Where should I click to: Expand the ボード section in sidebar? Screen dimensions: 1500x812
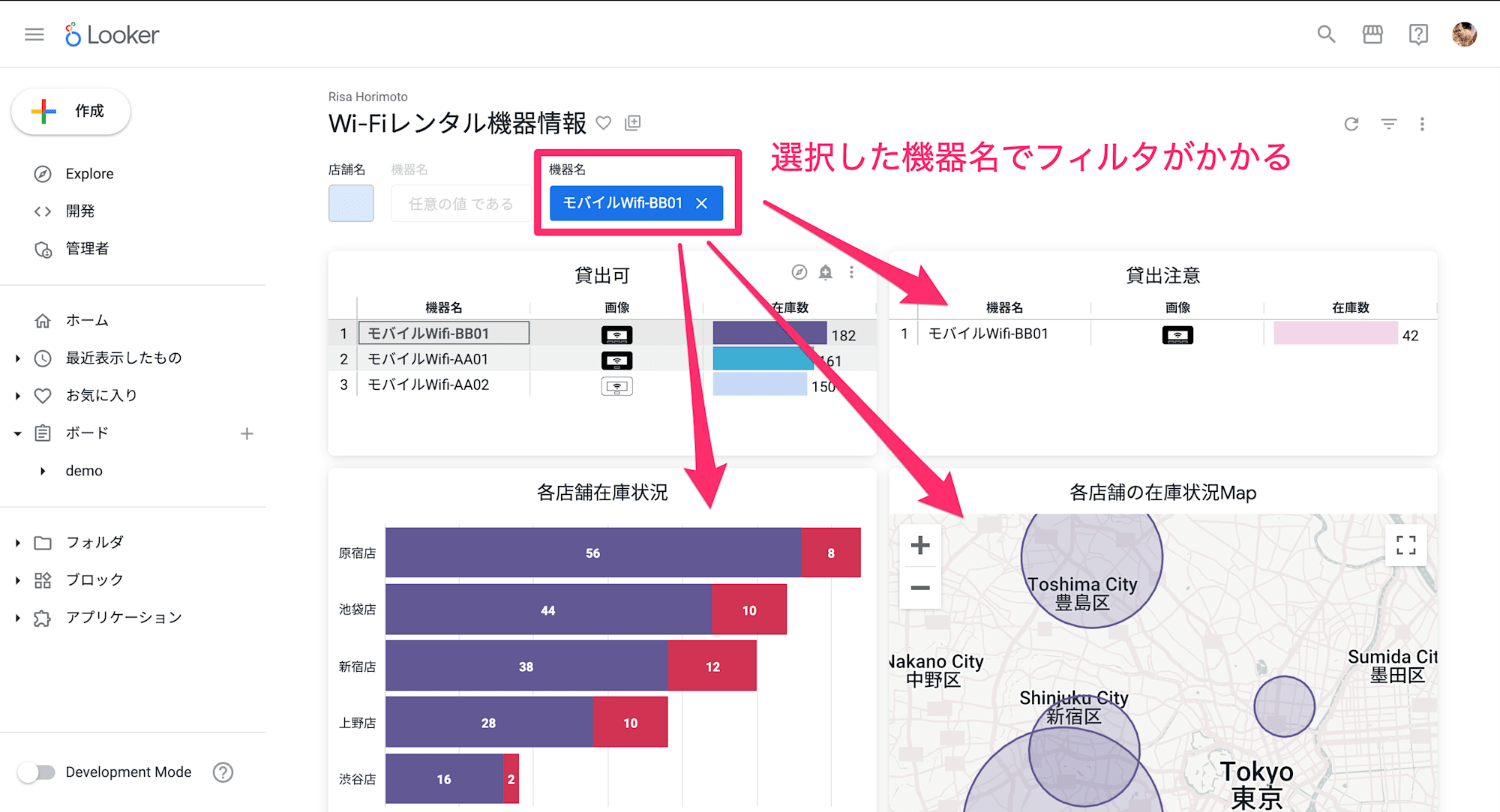tap(18, 432)
